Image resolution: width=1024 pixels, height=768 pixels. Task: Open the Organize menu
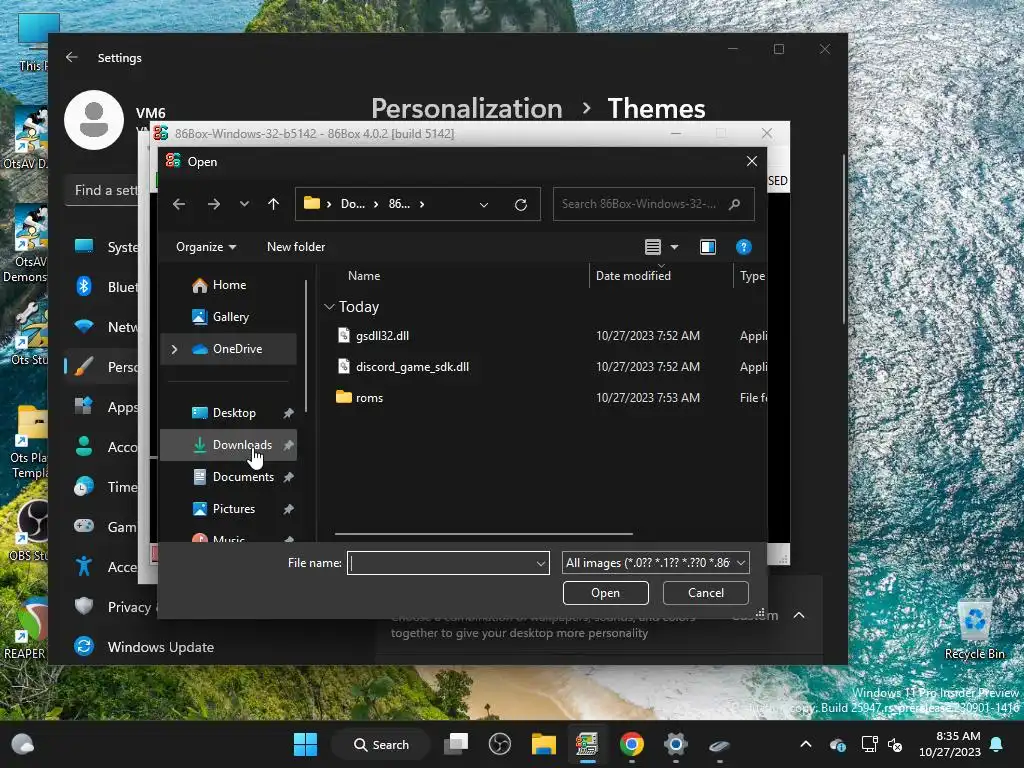206,247
